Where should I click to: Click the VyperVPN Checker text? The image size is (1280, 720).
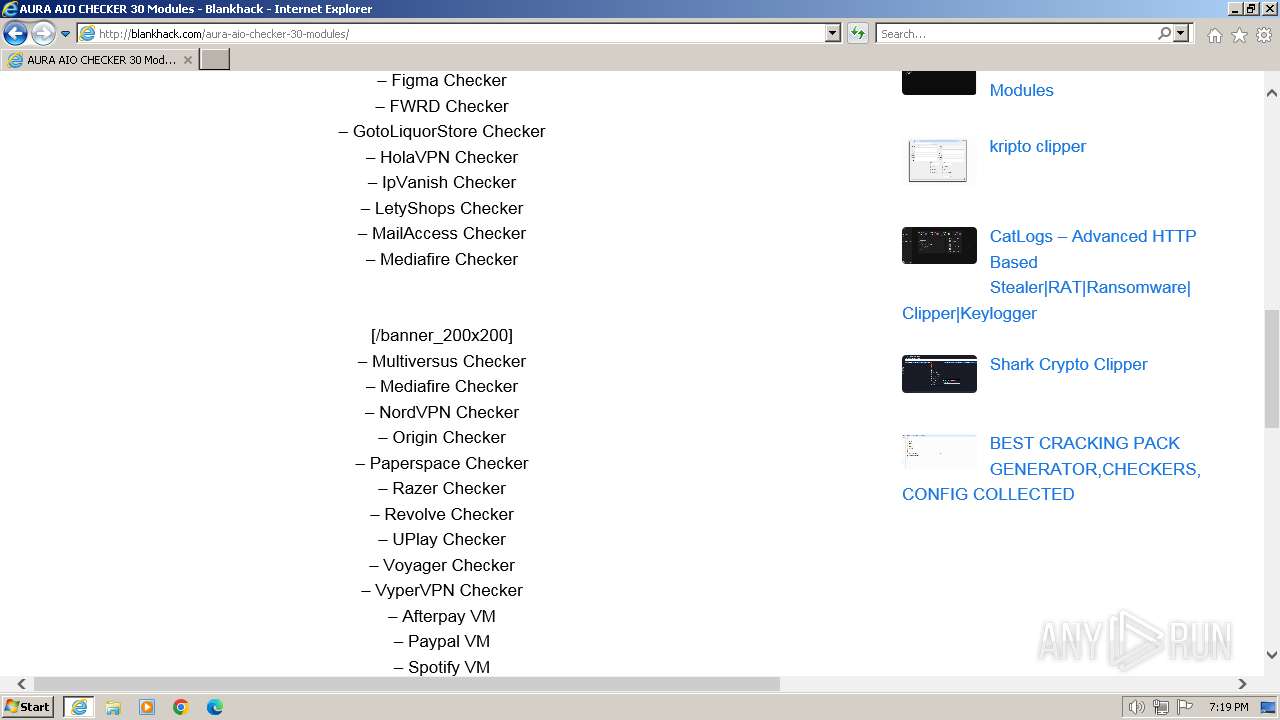point(442,590)
